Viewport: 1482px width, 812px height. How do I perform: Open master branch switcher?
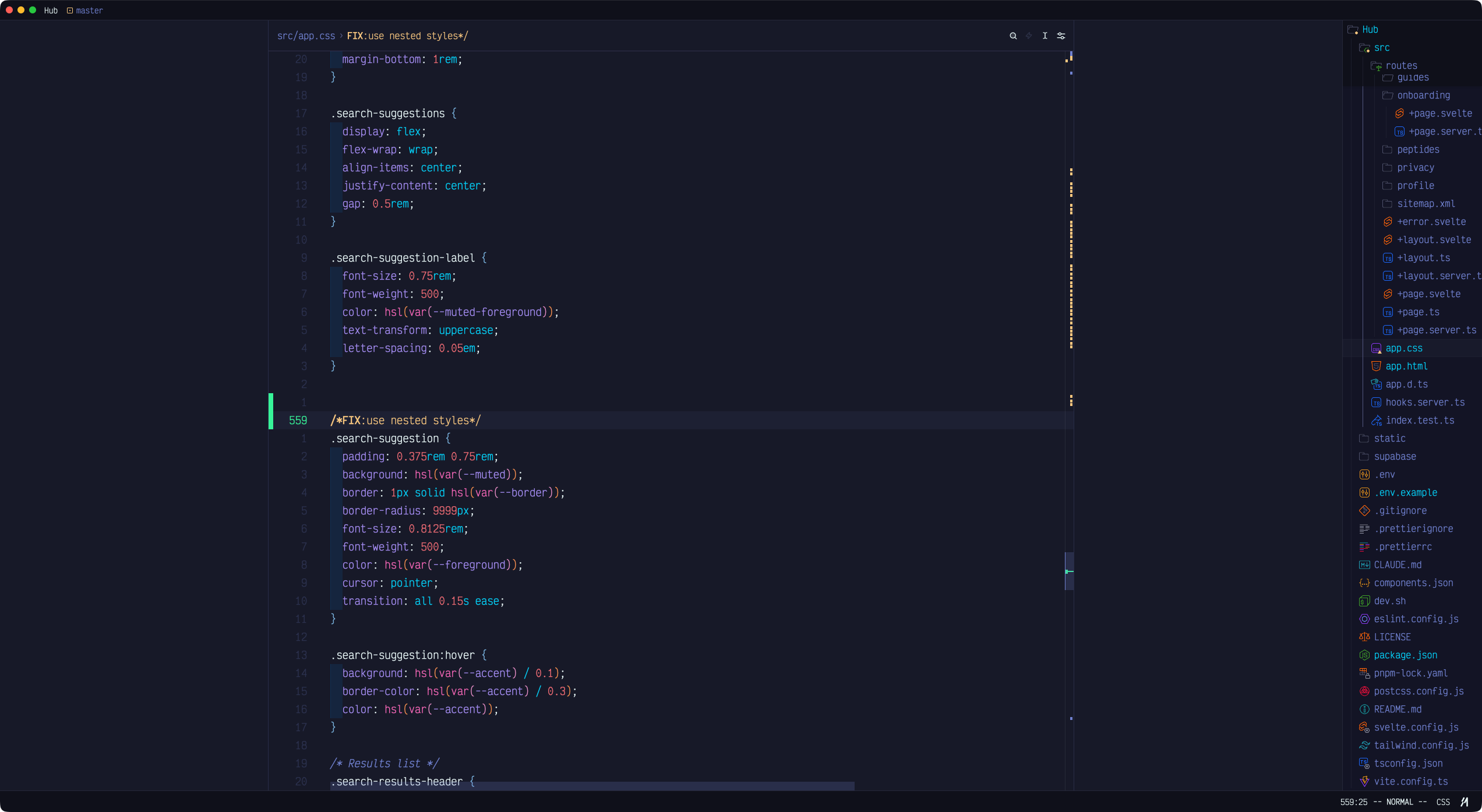89,10
